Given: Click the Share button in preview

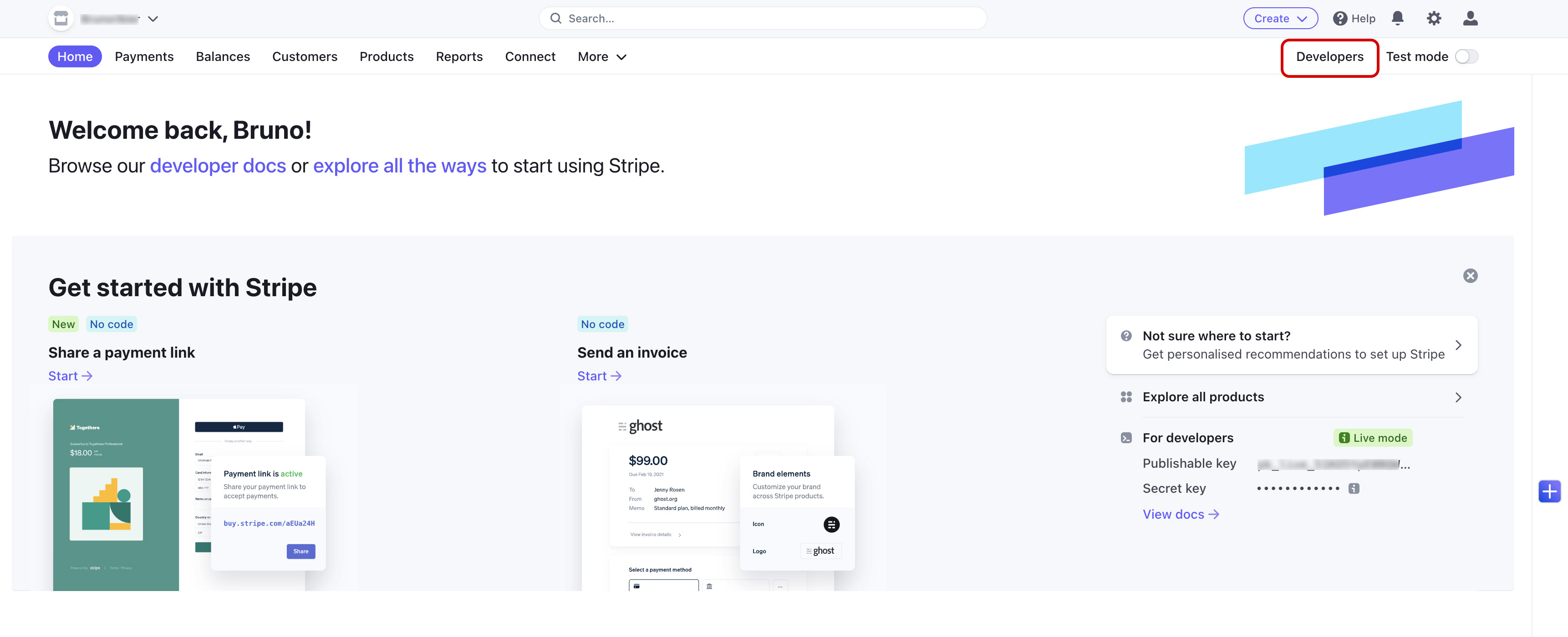Looking at the screenshot, I should (300, 551).
